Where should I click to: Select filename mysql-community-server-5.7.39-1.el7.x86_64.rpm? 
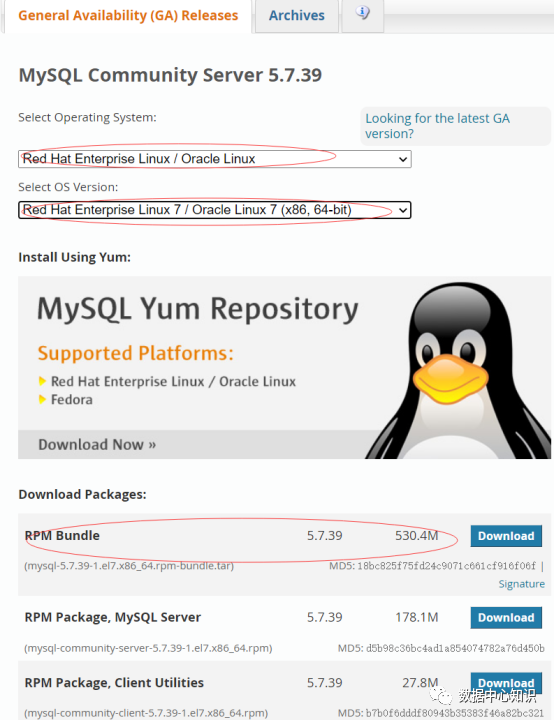[x=148, y=648]
